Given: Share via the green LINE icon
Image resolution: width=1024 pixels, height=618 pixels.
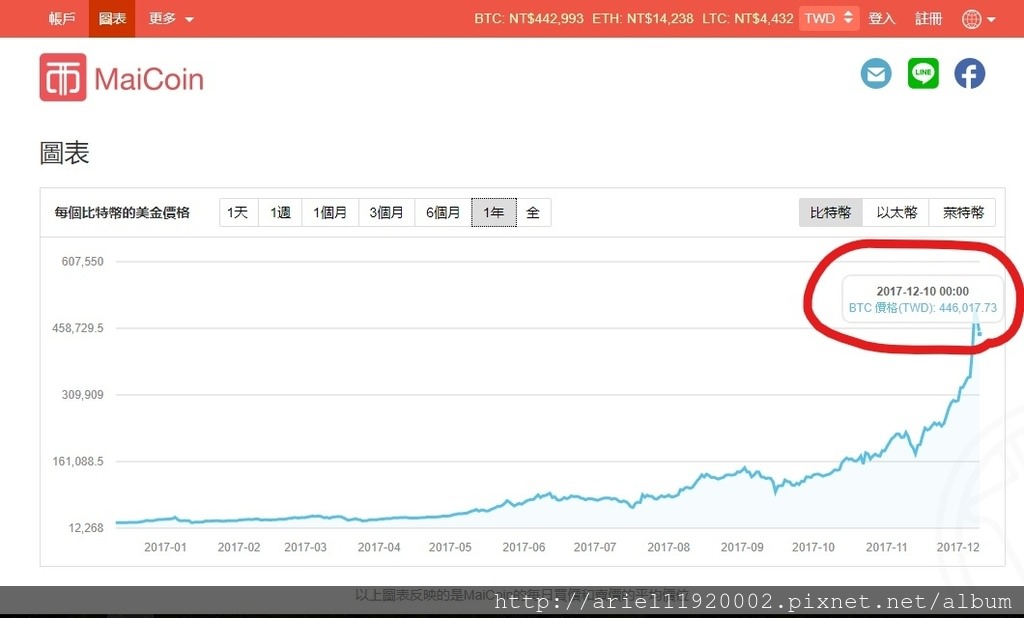Looking at the screenshot, I should (x=923, y=73).
